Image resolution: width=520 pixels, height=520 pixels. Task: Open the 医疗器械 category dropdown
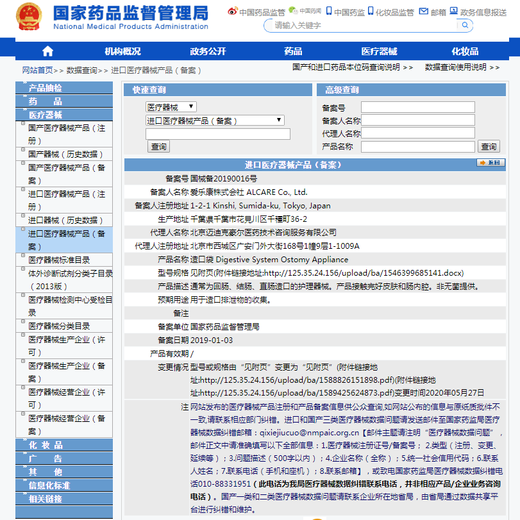(171, 107)
